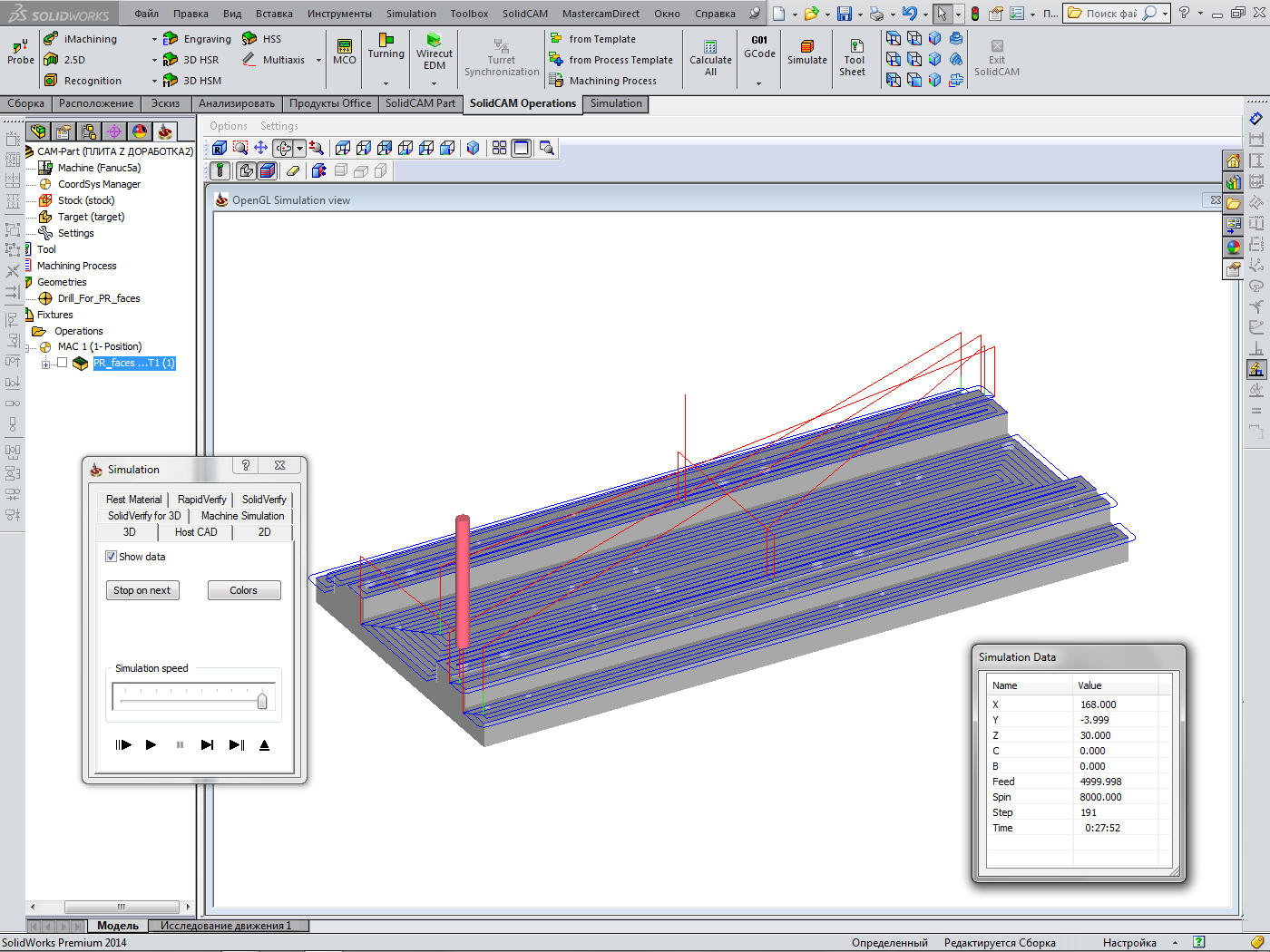
Task: Open the Файл menu
Action: [x=146, y=14]
